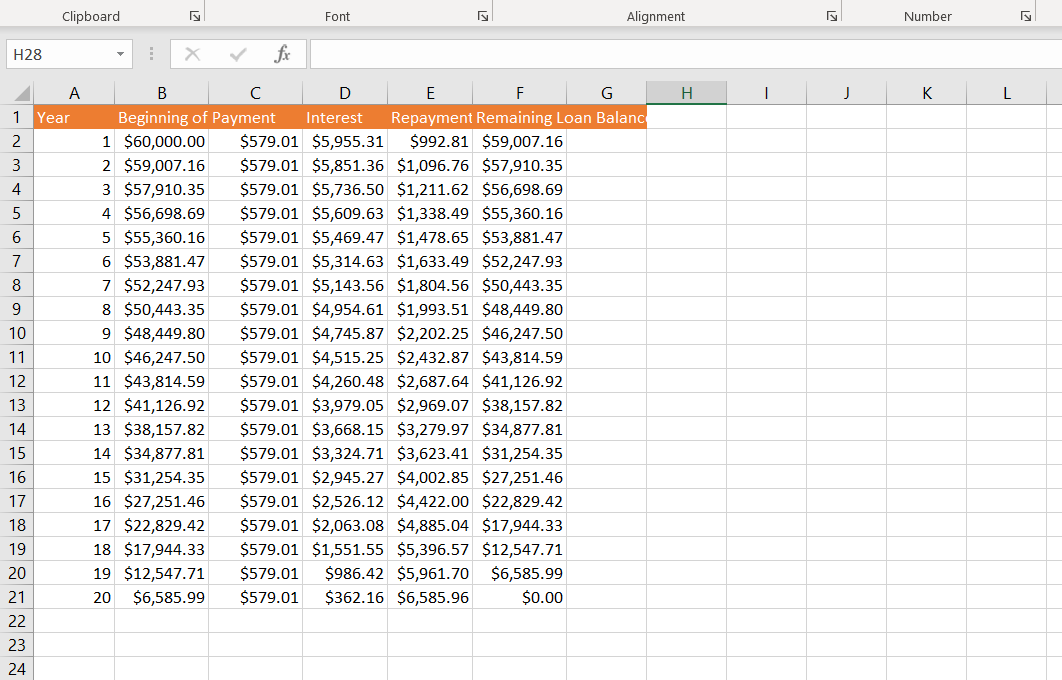Click the Select All corner triangle

[x=22, y=93]
